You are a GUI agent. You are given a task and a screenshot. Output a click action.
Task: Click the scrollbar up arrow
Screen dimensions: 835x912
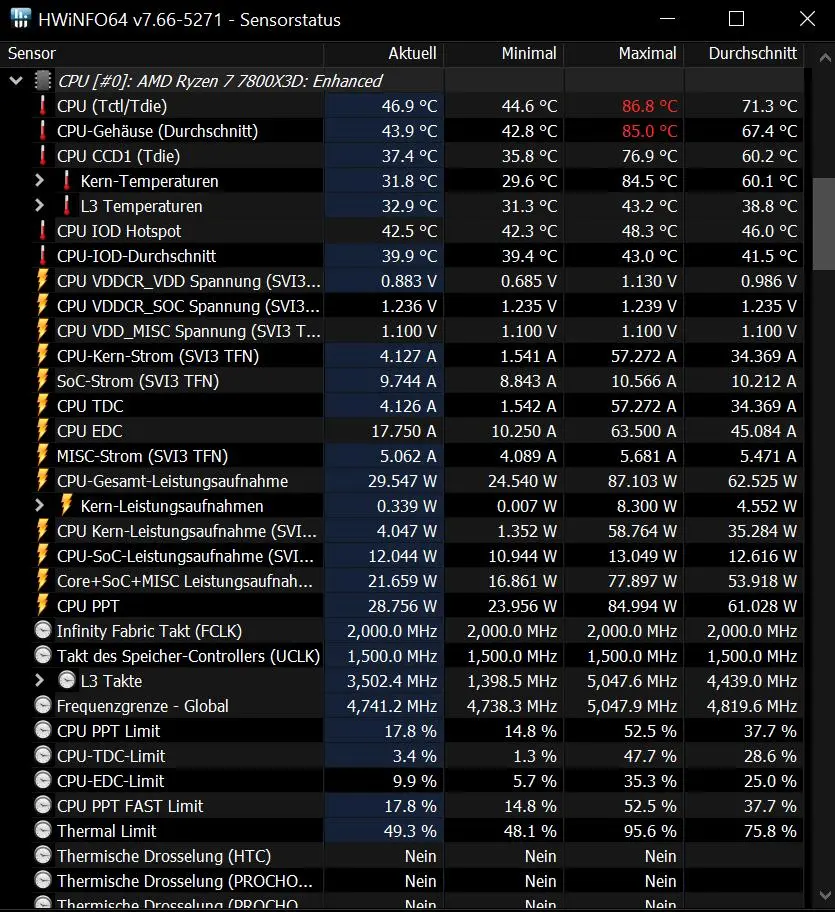click(x=825, y=58)
